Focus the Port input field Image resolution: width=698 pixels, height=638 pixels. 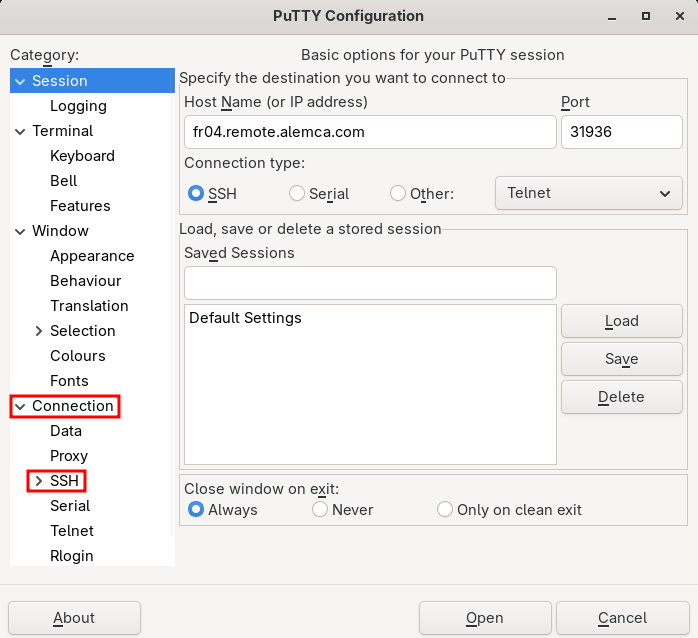click(x=621, y=132)
